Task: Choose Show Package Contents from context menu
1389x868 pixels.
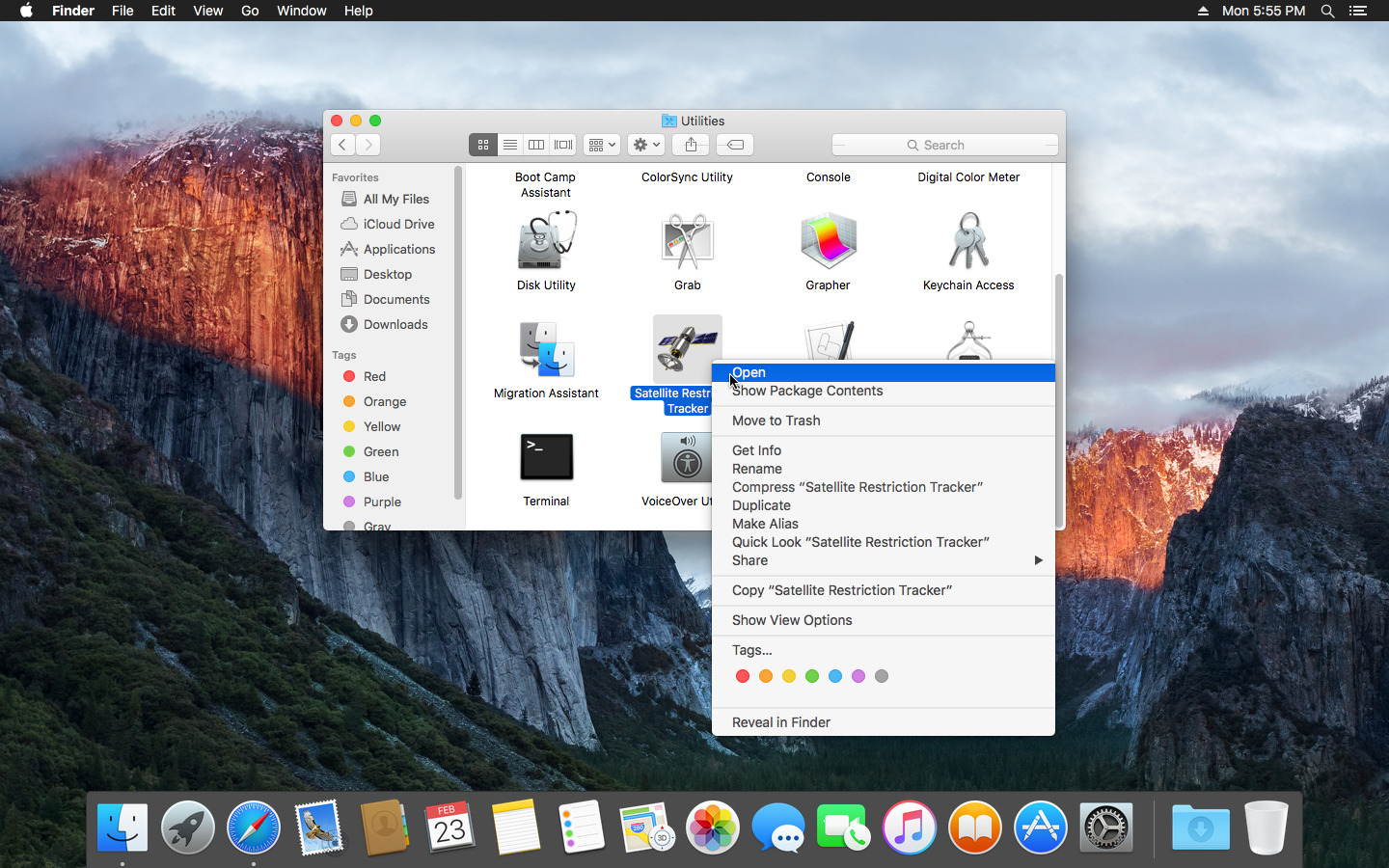Action: (807, 391)
